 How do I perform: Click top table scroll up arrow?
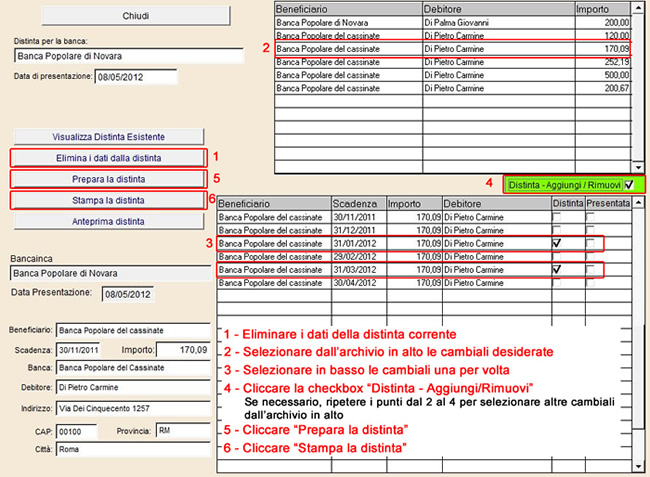pyautogui.click(x=638, y=8)
